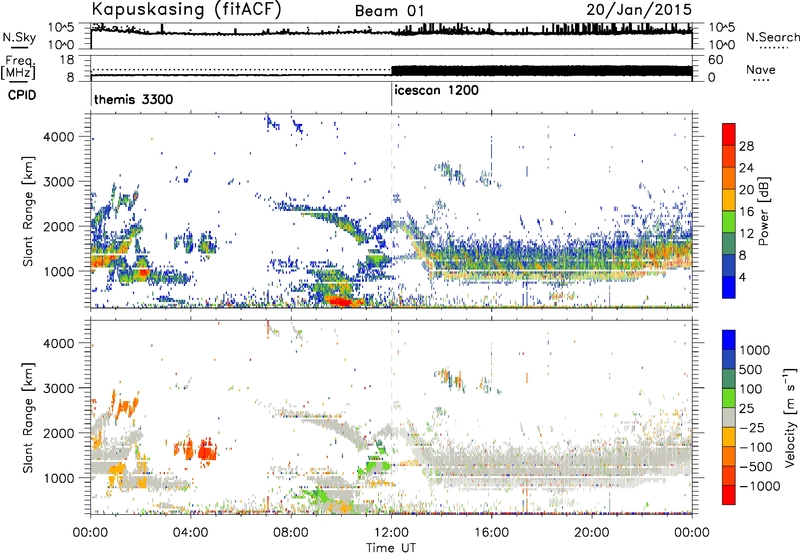800x554 pixels.
Task: Click the '4' power scale value
Action: pos(742,278)
